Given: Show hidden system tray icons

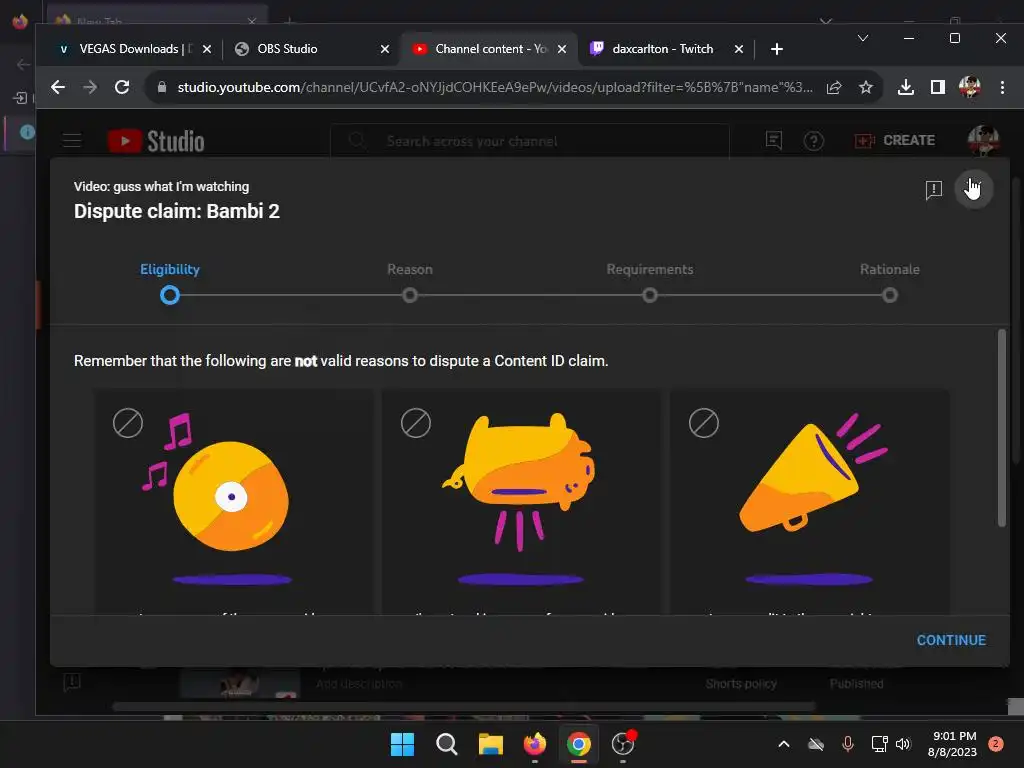Looking at the screenshot, I should click(784, 744).
